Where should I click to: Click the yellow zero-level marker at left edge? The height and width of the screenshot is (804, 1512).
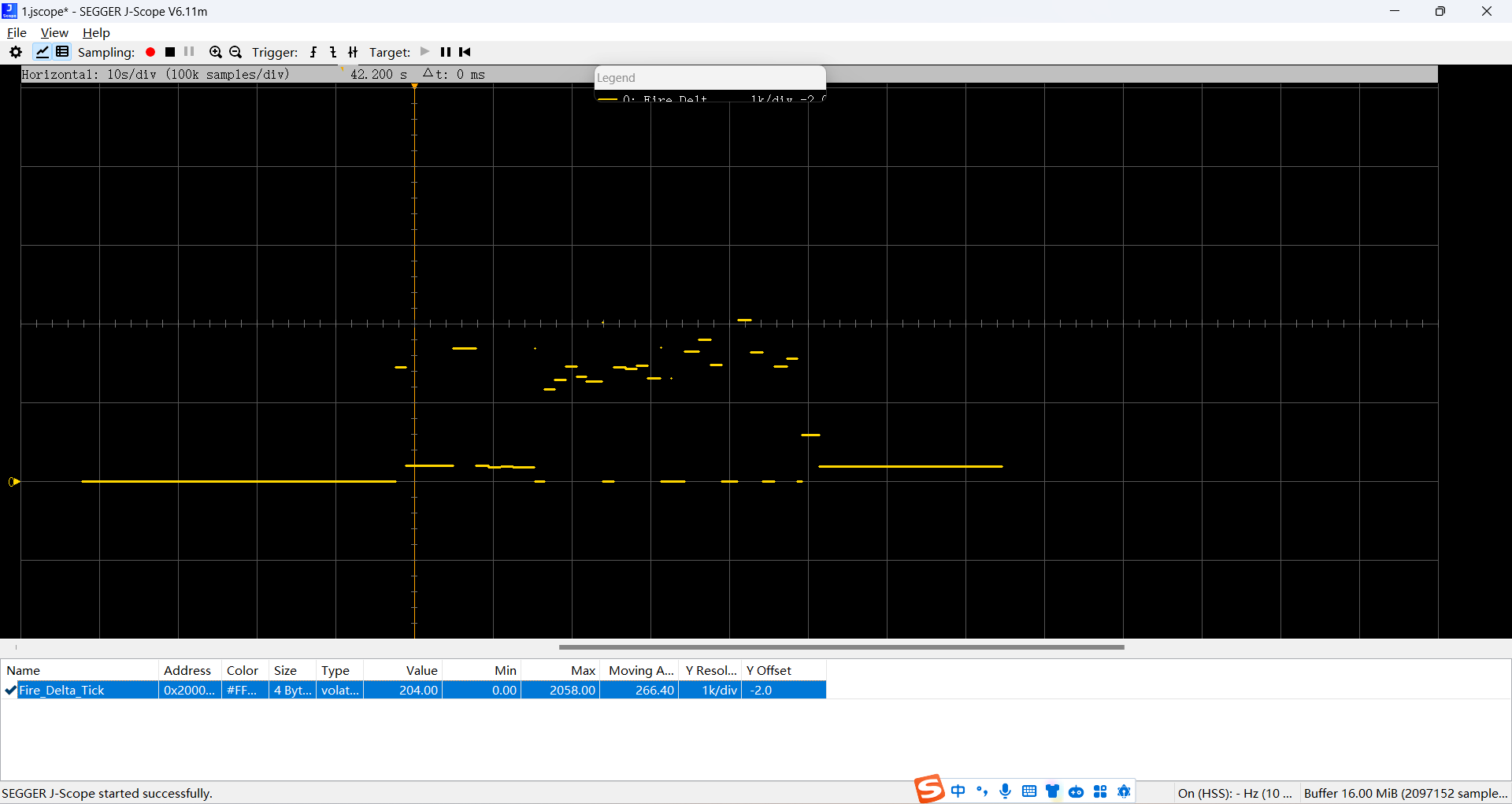(x=13, y=482)
